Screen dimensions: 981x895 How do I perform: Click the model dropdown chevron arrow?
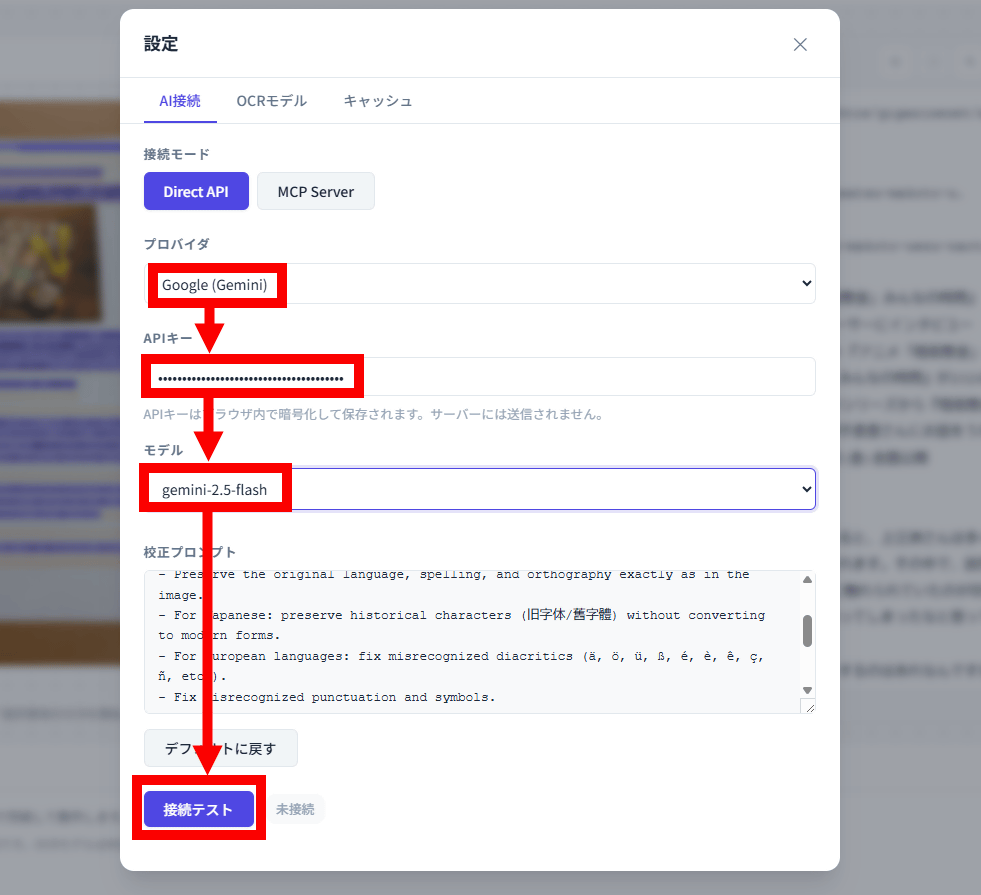[x=806, y=489]
